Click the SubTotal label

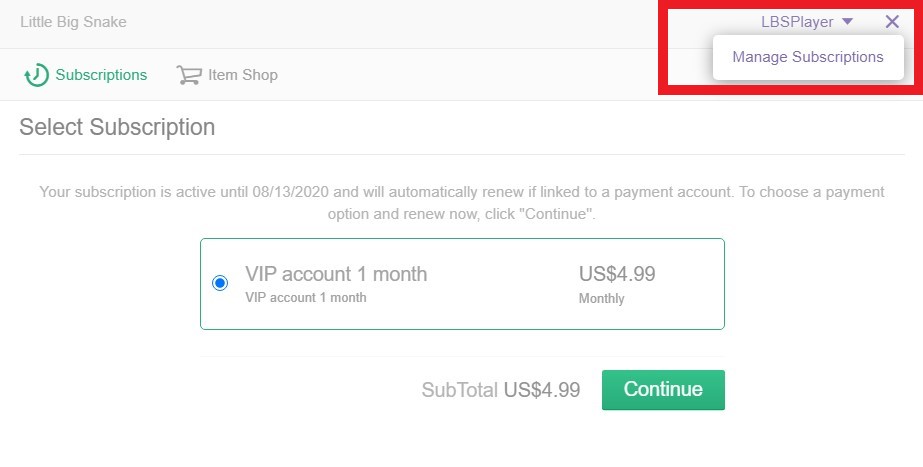459,390
